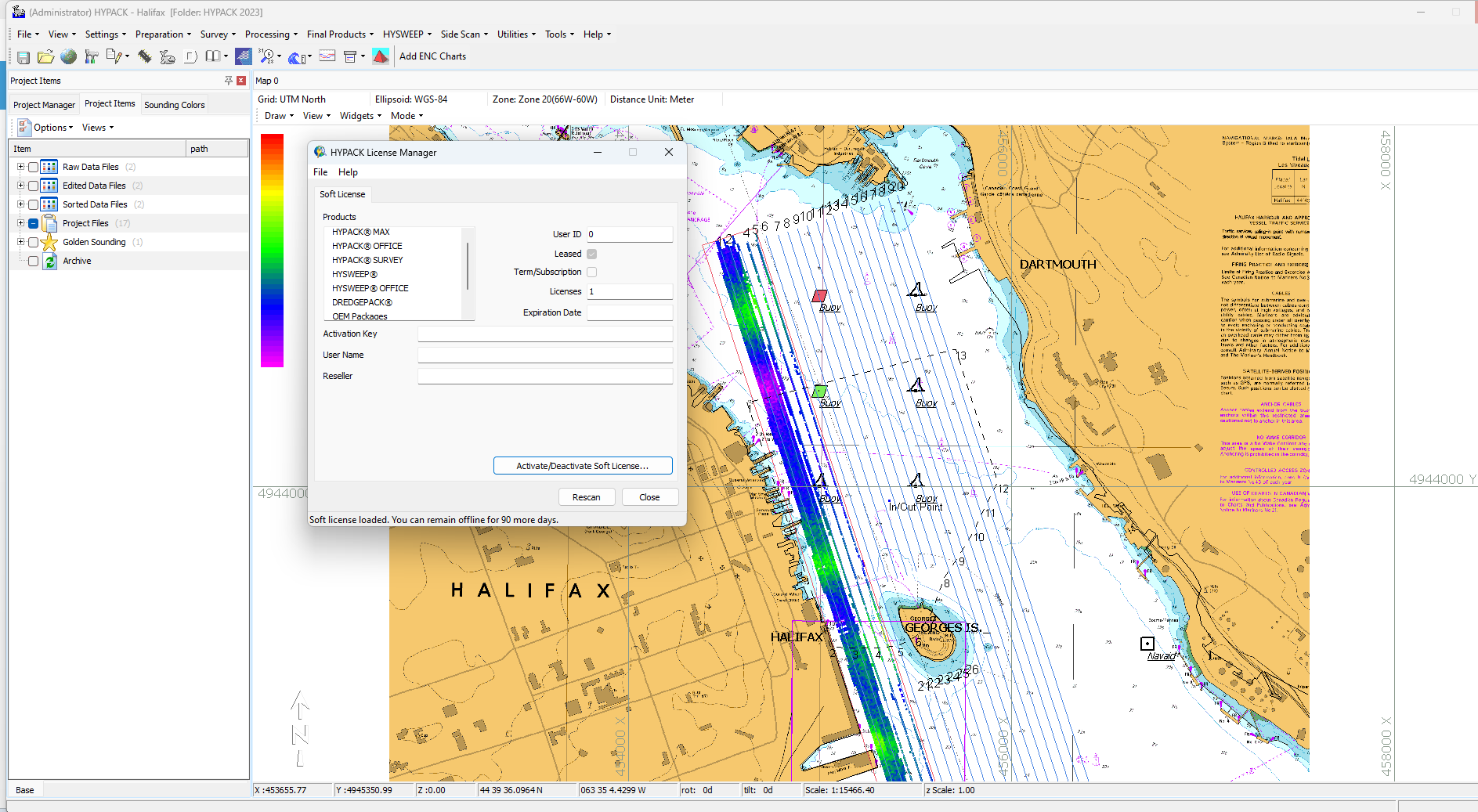
Task: Click the blue survey lines toolbar icon
Action: pyautogui.click(x=244, y=56)
